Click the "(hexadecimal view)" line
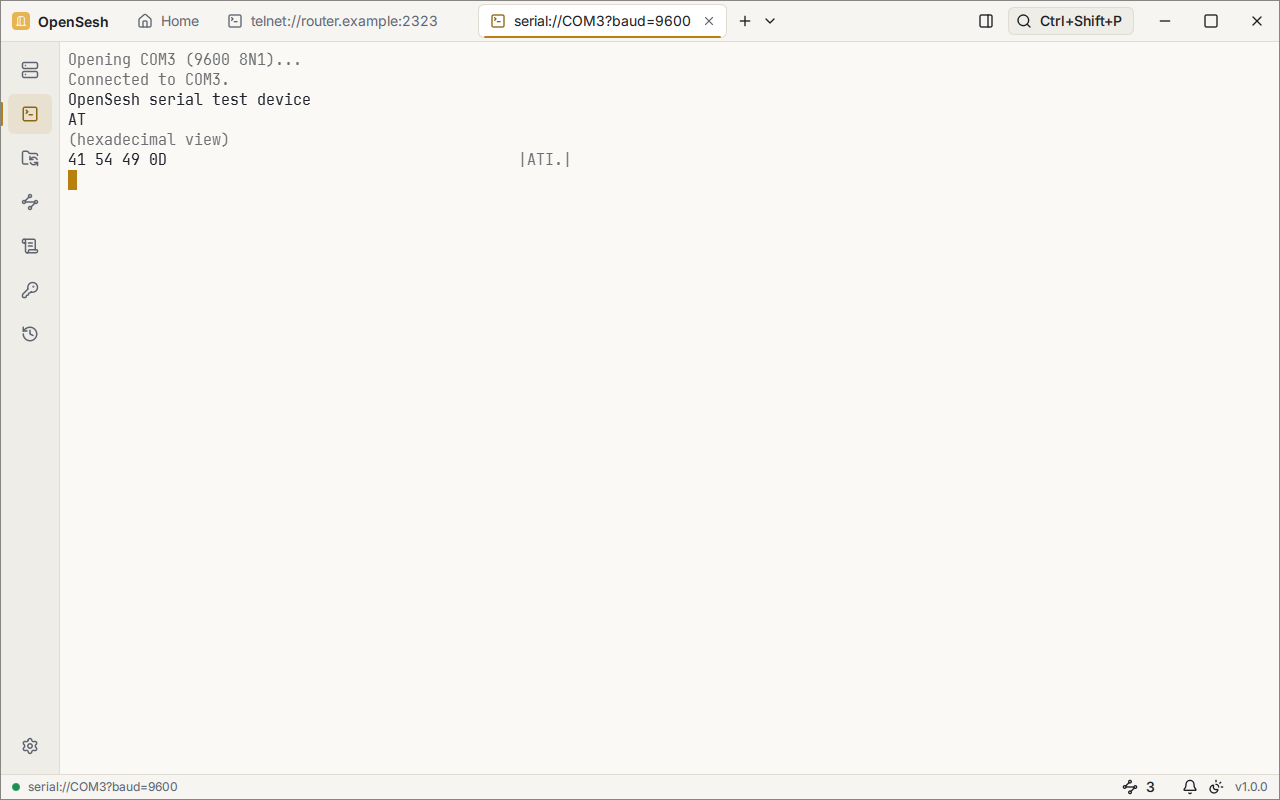Screen dimensions: 1280x800 149,140
